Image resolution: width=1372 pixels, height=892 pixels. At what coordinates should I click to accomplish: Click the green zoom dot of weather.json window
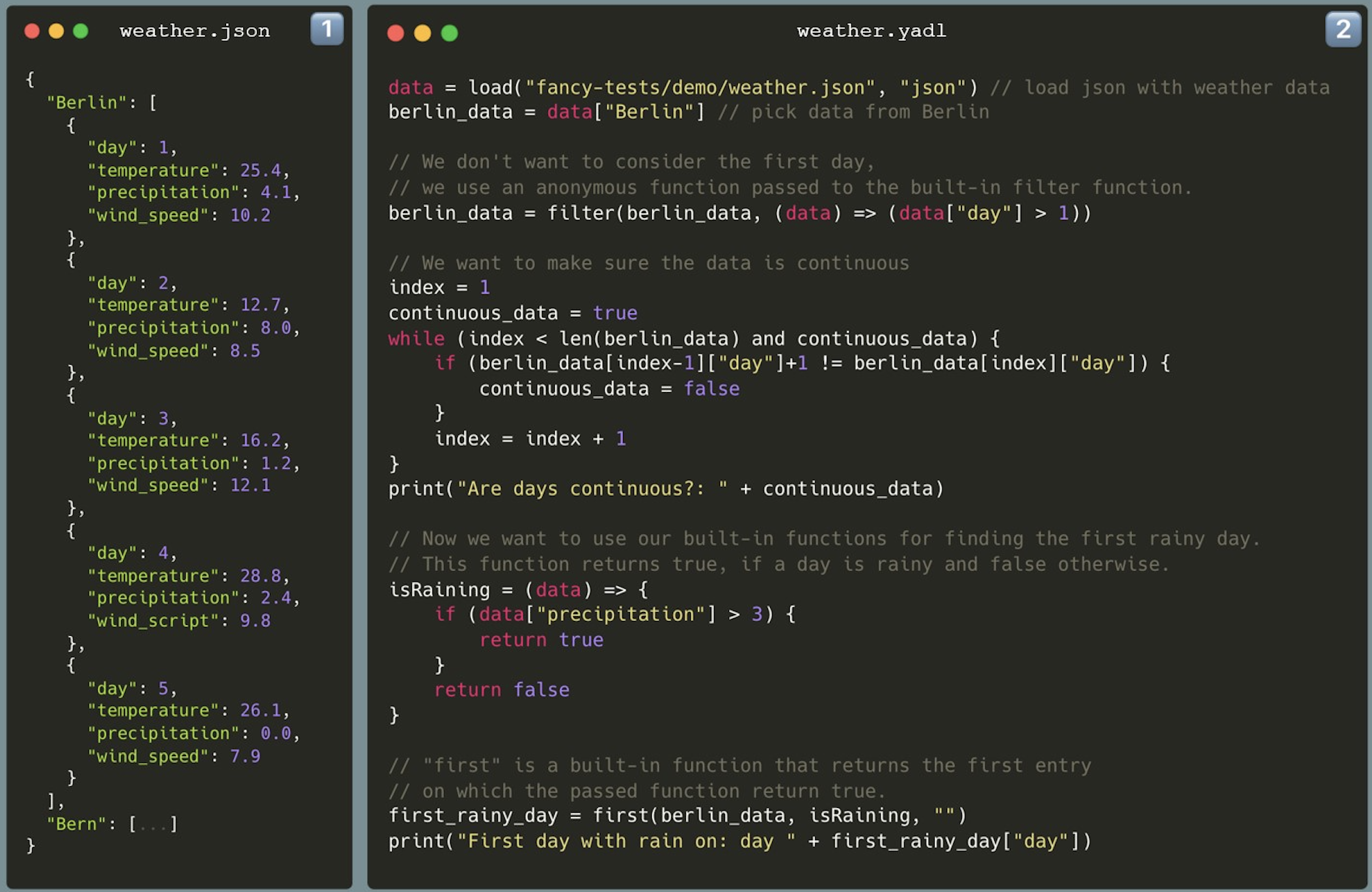click(81, 31)
